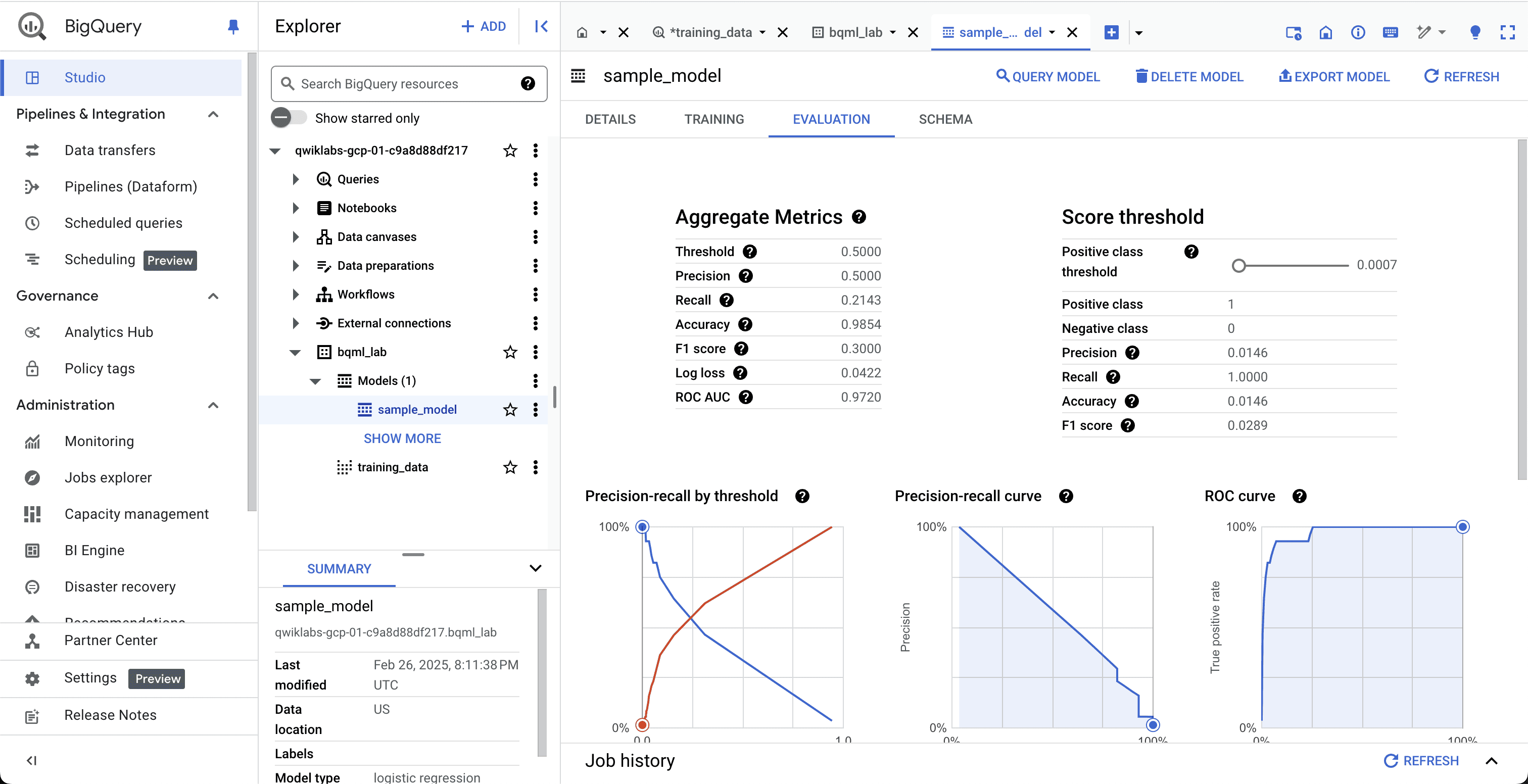Click the pin icon next to BigQuery
Screen dimensions: 1528x784
click(x=233, y=26)
